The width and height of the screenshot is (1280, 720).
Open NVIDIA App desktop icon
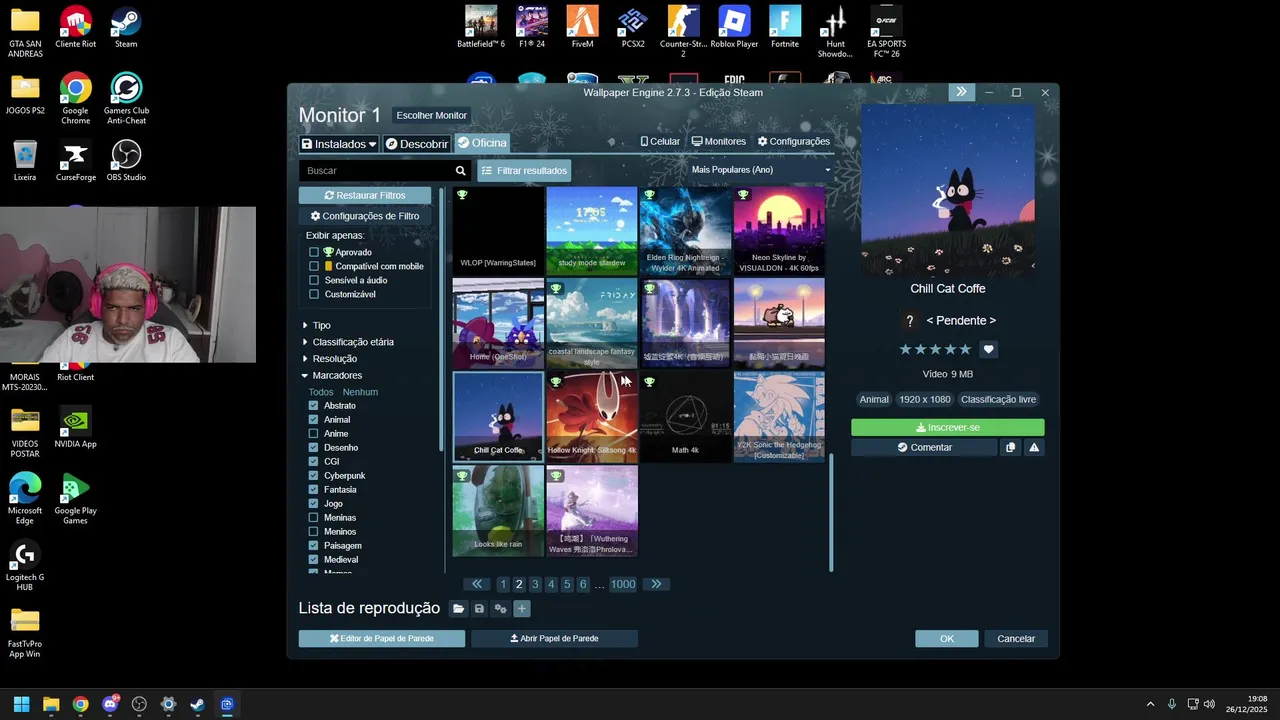pyautogui.click(x=75, y=427)
